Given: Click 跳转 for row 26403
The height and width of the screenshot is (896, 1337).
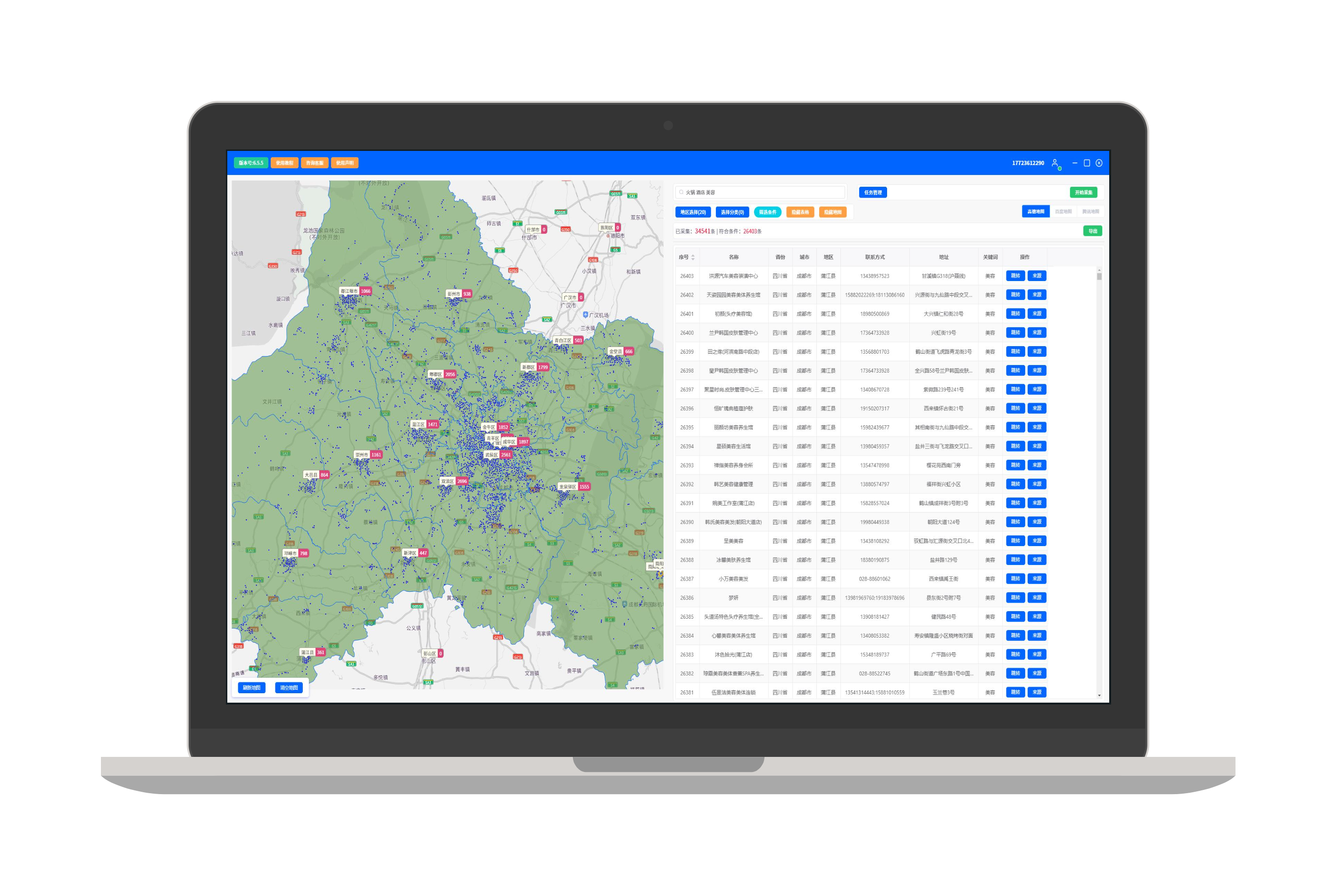Looking at the screenshot, I should click(1015, 275).
